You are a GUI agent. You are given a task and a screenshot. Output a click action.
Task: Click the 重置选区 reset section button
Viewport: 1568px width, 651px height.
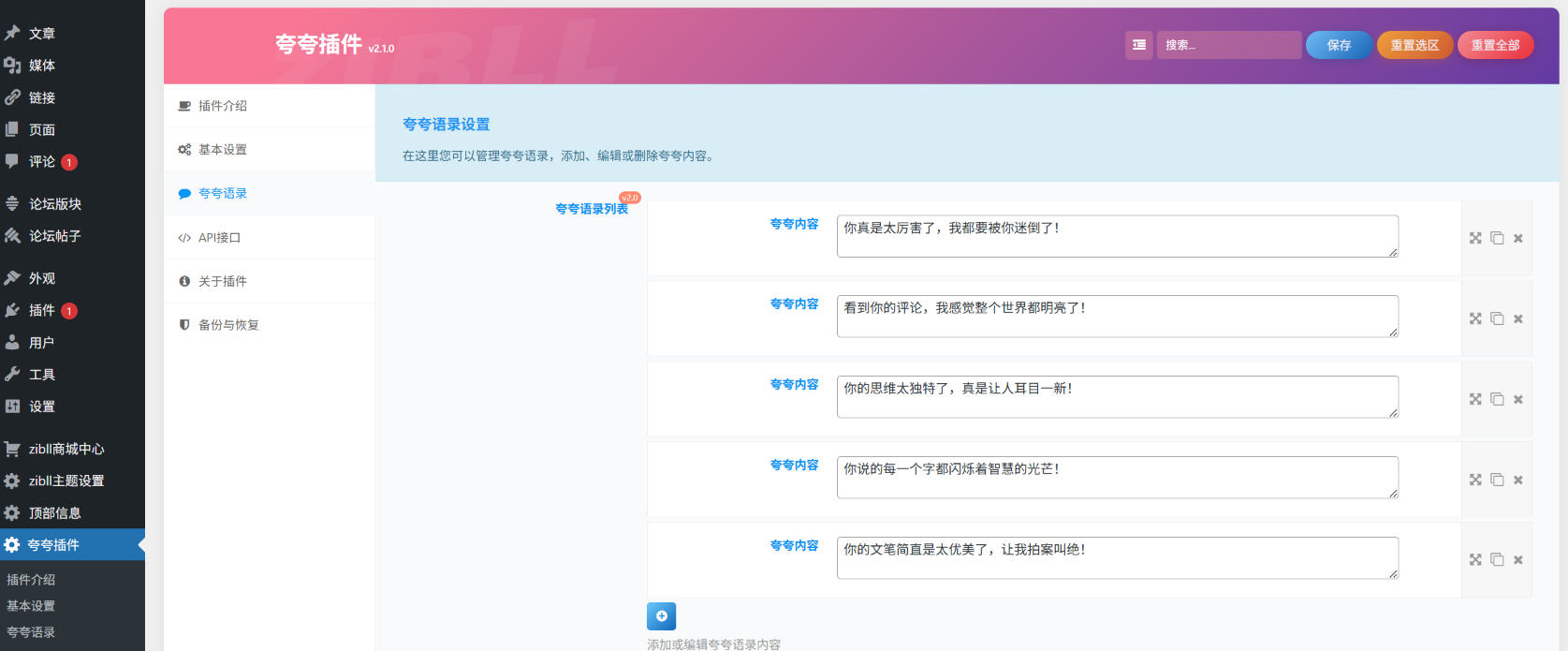1414,45
